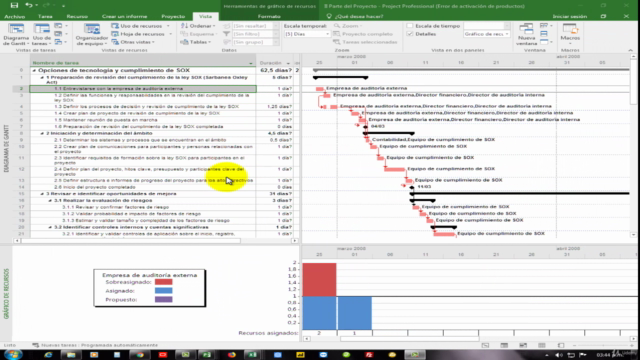Click Tareas seleccionadas zoom button
The height and width of the screenshot is (360, 640).
365,42
